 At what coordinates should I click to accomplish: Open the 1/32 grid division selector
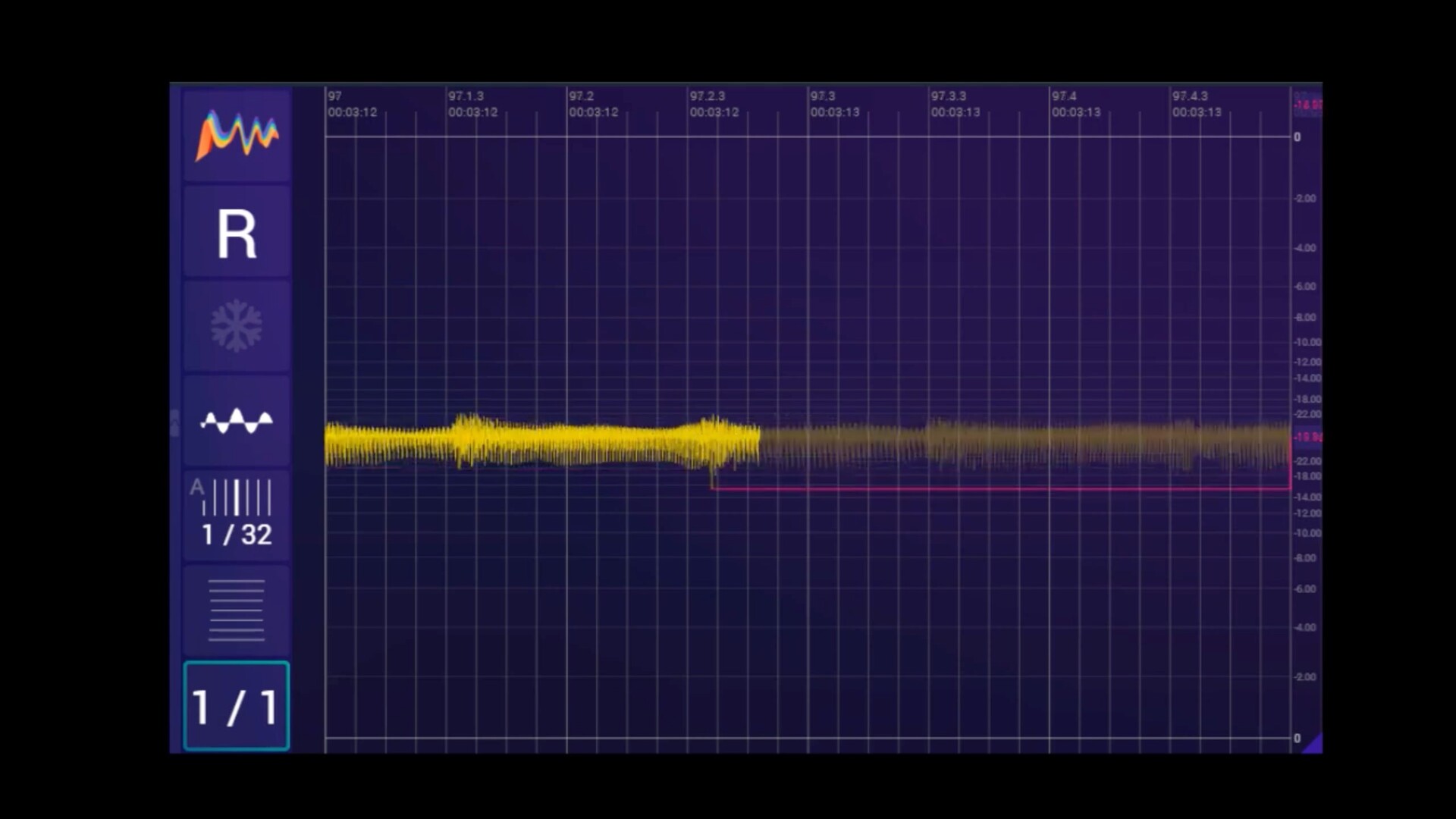237,516
